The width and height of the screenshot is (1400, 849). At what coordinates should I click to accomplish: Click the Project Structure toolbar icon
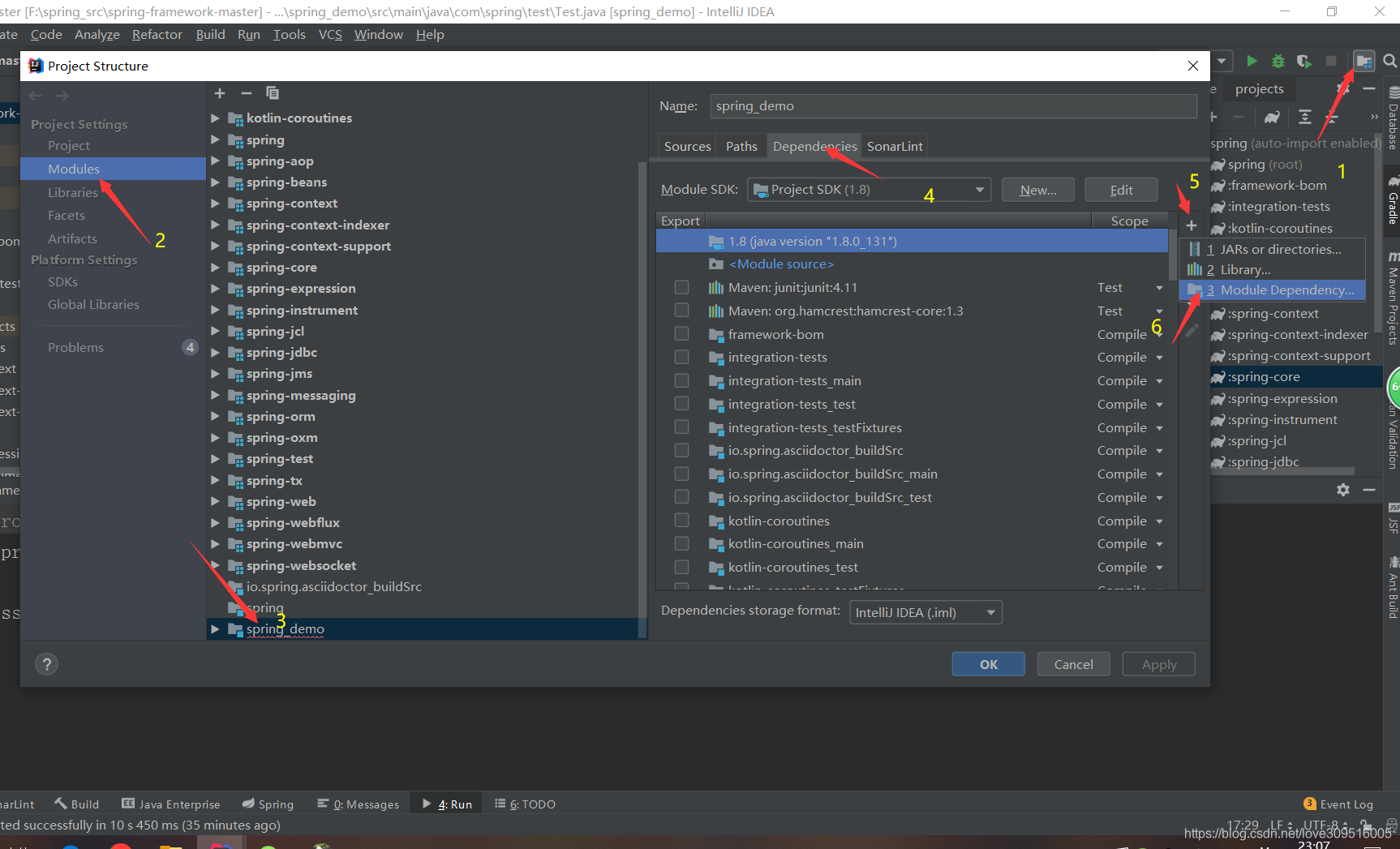(1364, 61)
